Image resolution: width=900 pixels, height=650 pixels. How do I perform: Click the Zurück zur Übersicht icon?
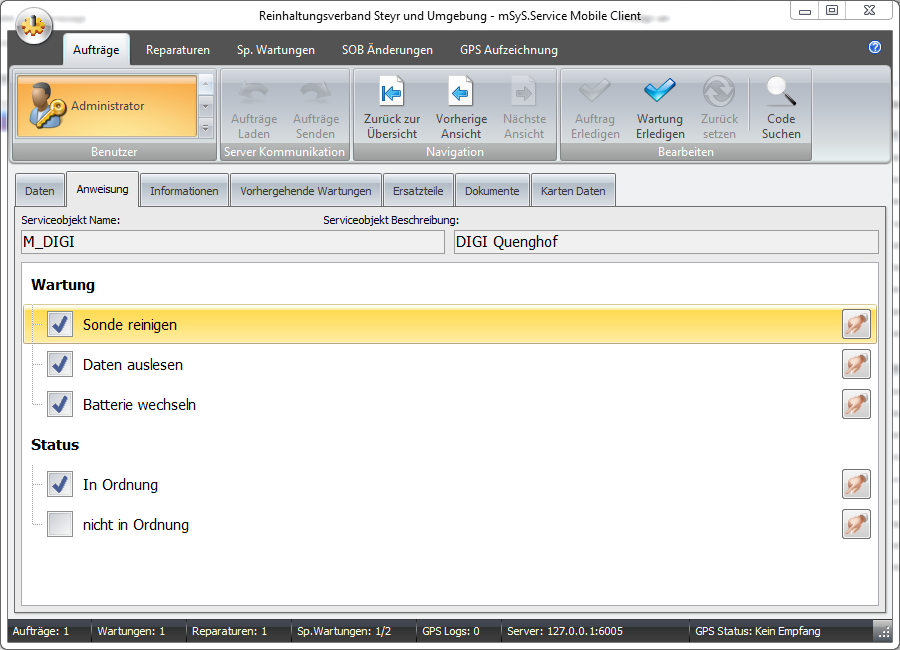pyautogui.click(x=391, y=109)
